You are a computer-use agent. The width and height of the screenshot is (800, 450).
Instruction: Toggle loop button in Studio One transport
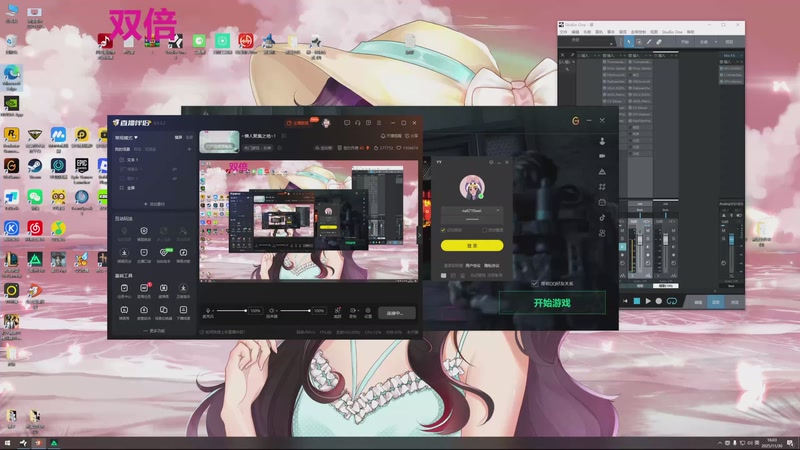671,301
